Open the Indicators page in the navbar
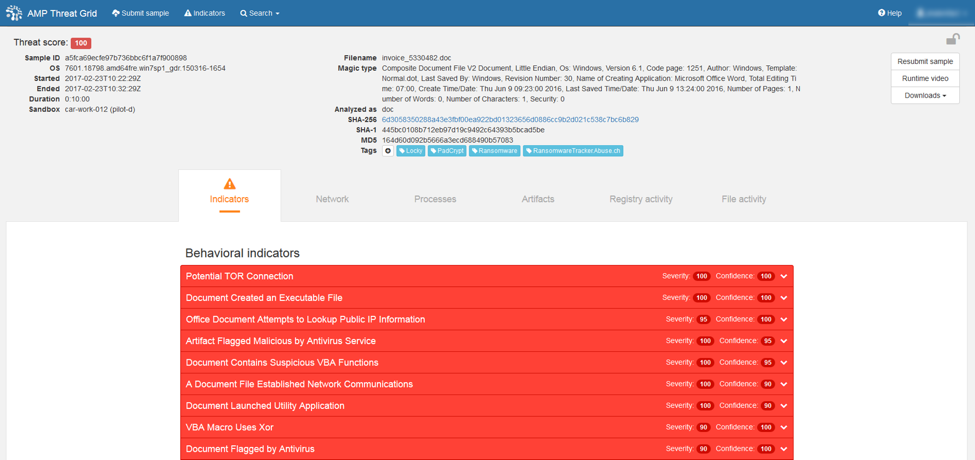Screen dimensions: 975x460 pyautogui.click(x=205, y=13)
